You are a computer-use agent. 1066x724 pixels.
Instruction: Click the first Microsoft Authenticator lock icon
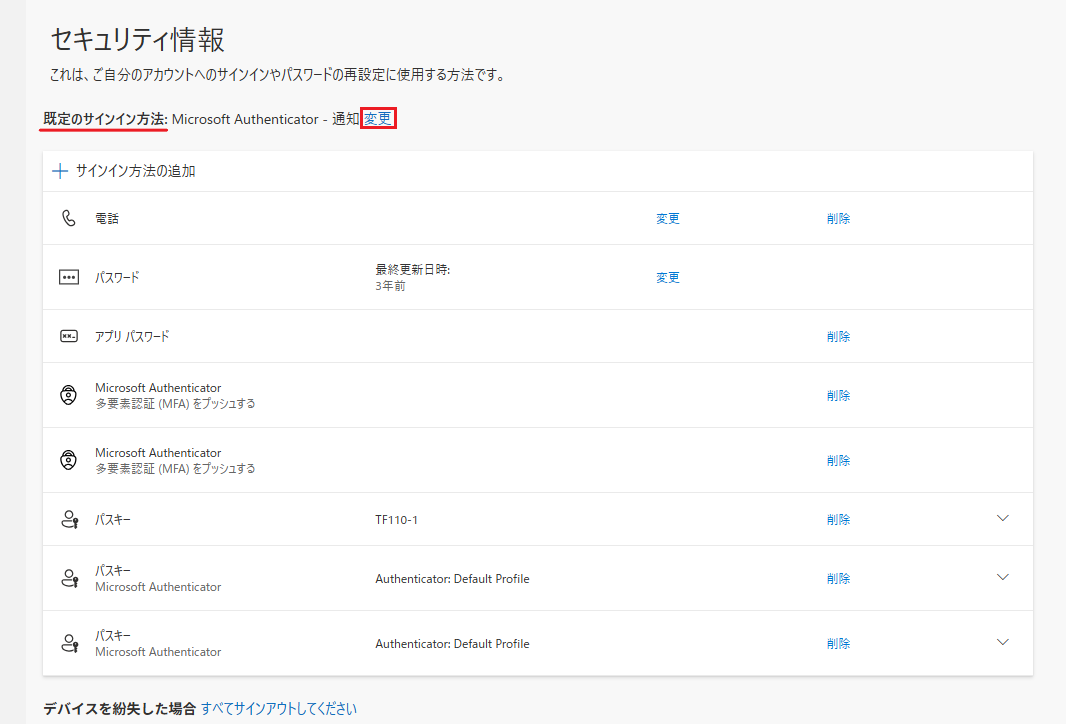point(69,395)
